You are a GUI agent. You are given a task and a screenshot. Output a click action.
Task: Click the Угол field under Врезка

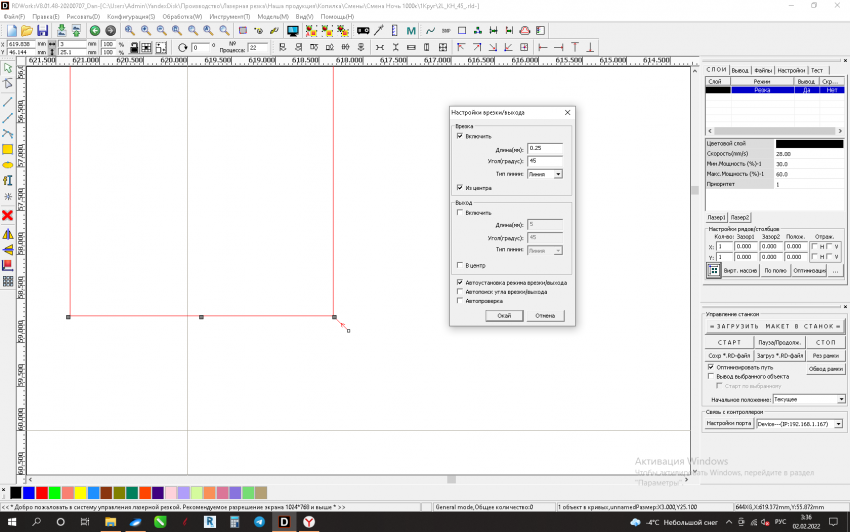(545, 161)
